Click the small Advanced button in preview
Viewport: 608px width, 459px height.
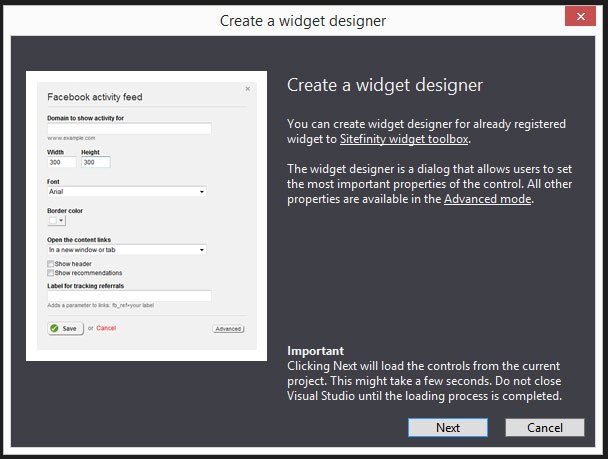228,328
